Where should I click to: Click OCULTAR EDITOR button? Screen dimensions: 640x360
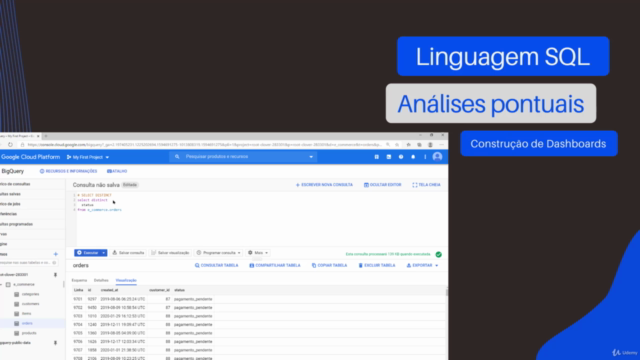point(382,185)
